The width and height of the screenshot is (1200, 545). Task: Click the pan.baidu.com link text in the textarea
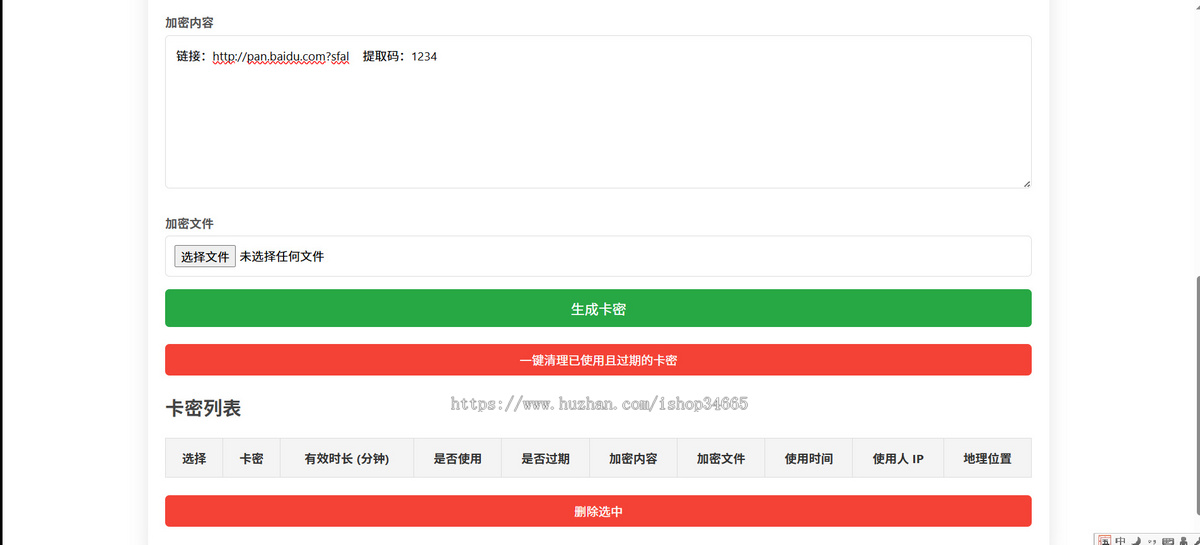point(281,57)
